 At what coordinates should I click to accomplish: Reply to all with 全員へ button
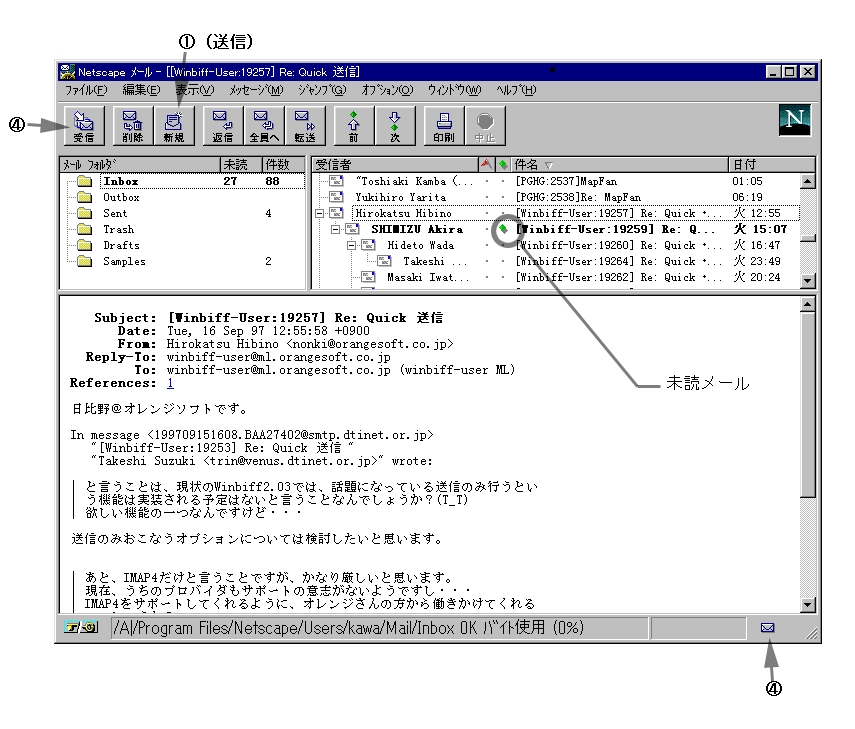click(264, 126)
